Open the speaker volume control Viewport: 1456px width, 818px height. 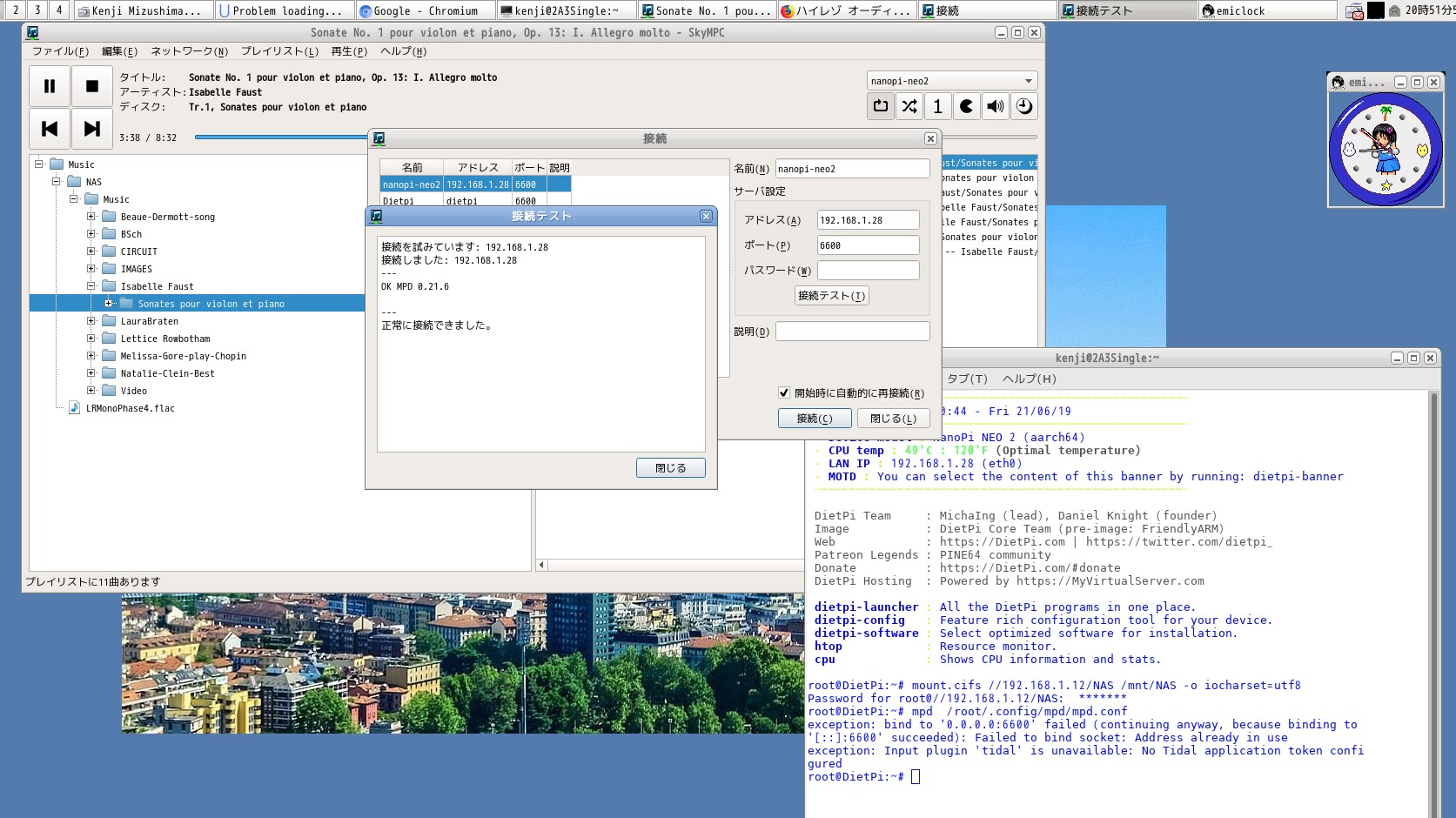[x=995, y=106]
